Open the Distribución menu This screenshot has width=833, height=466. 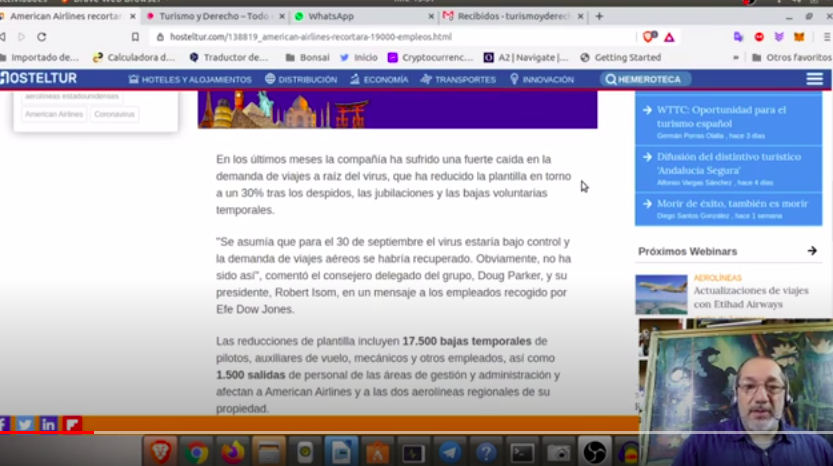pyautogui.click(x=301, y=80)
